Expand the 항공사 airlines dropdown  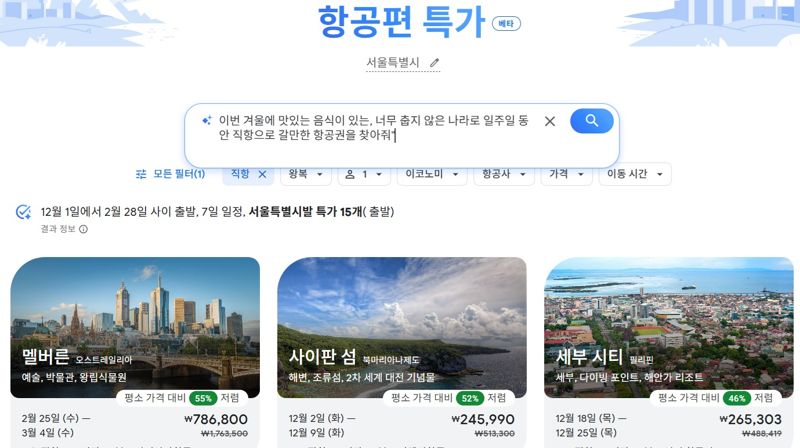pos(504,174)
